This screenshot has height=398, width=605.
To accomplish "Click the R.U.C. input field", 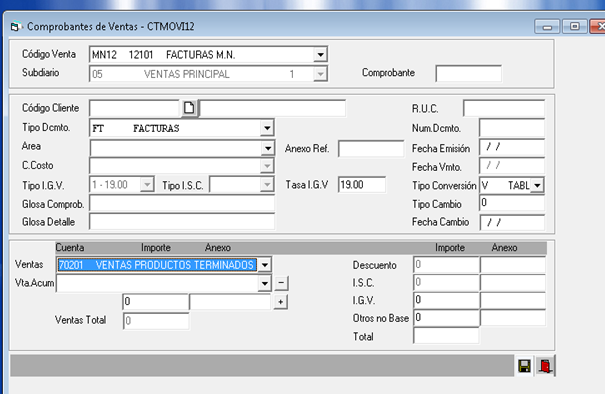I will (504, 108).
